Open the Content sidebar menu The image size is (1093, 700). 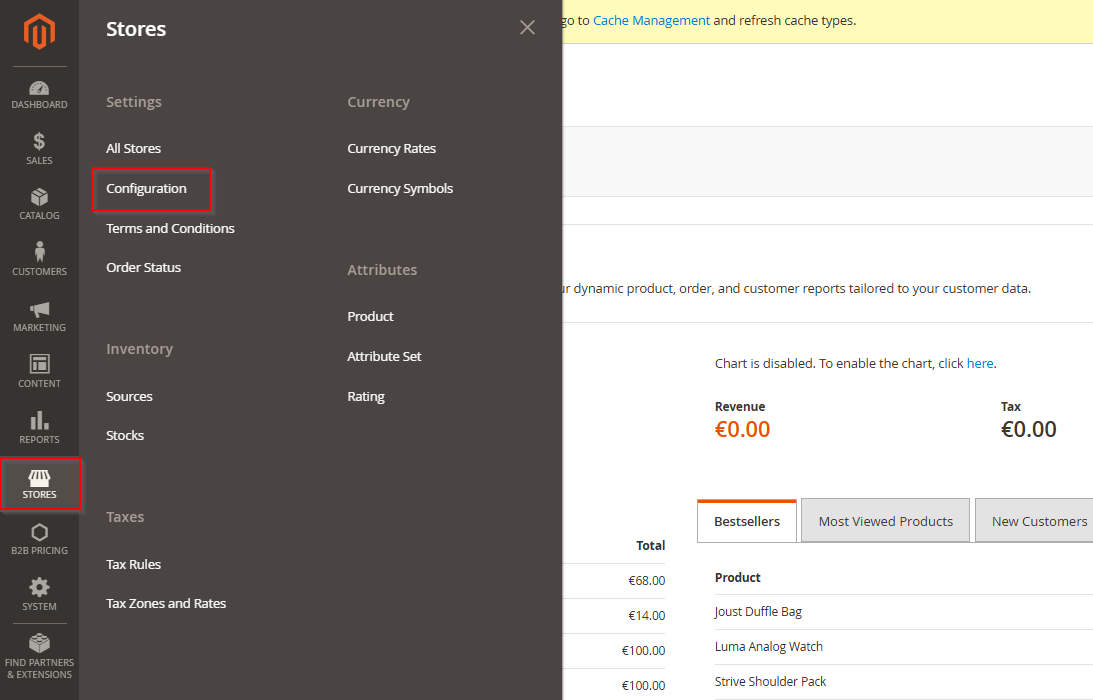coord(39,371)
